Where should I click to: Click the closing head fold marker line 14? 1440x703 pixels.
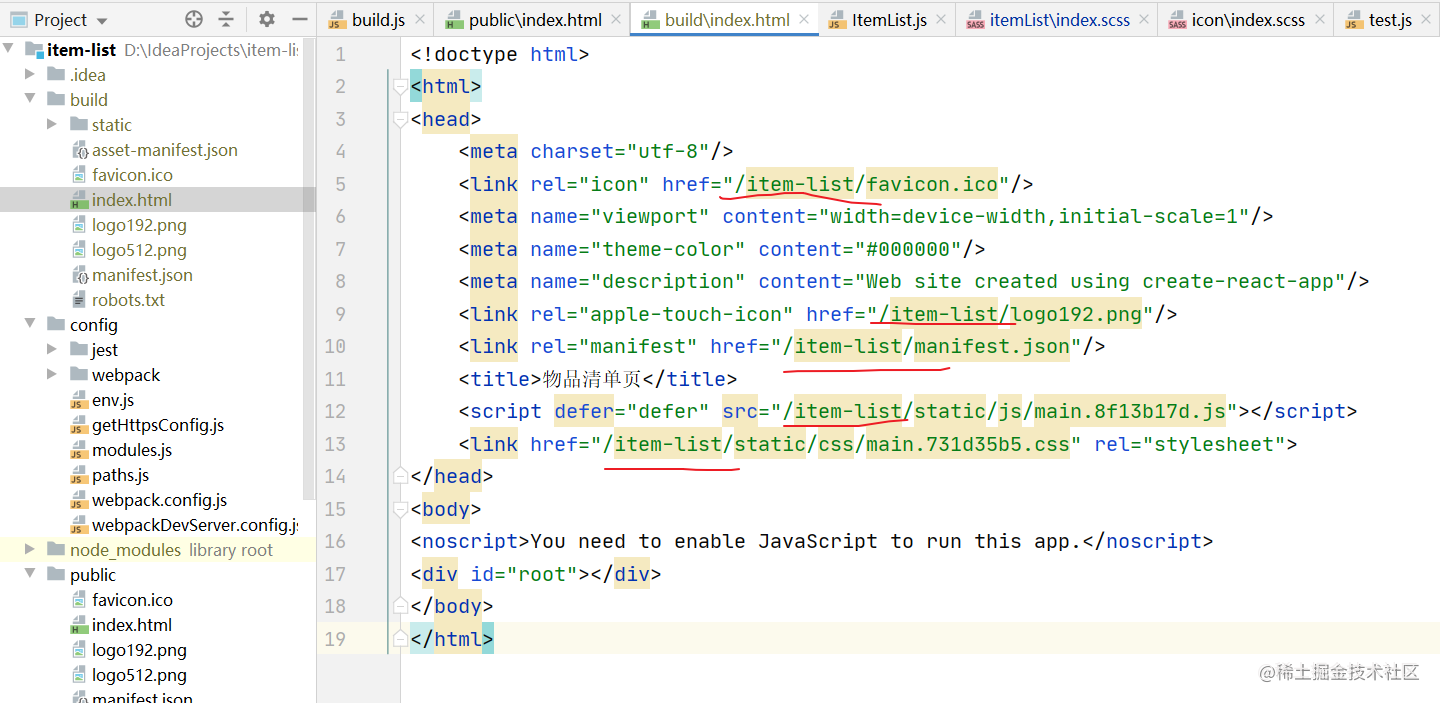pyautogui.click(x=401, y=476)
